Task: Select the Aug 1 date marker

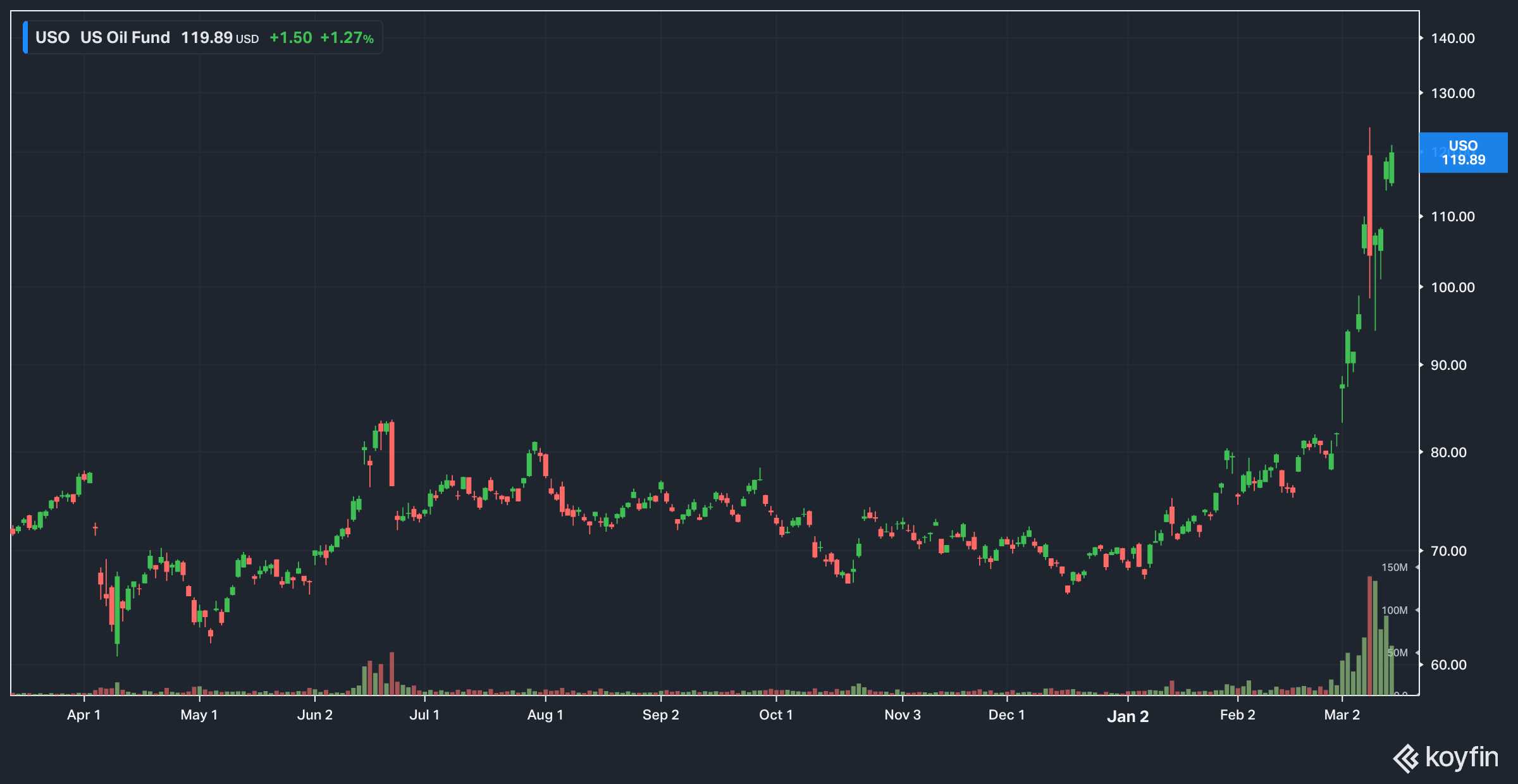Action: point(545,714)
